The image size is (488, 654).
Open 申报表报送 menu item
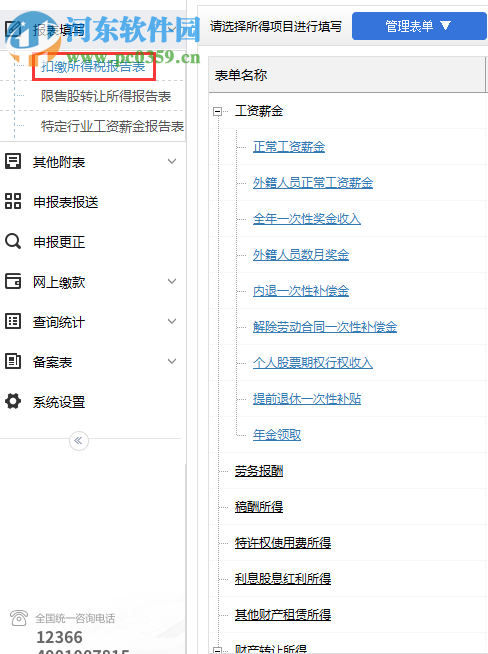[65, 202]
